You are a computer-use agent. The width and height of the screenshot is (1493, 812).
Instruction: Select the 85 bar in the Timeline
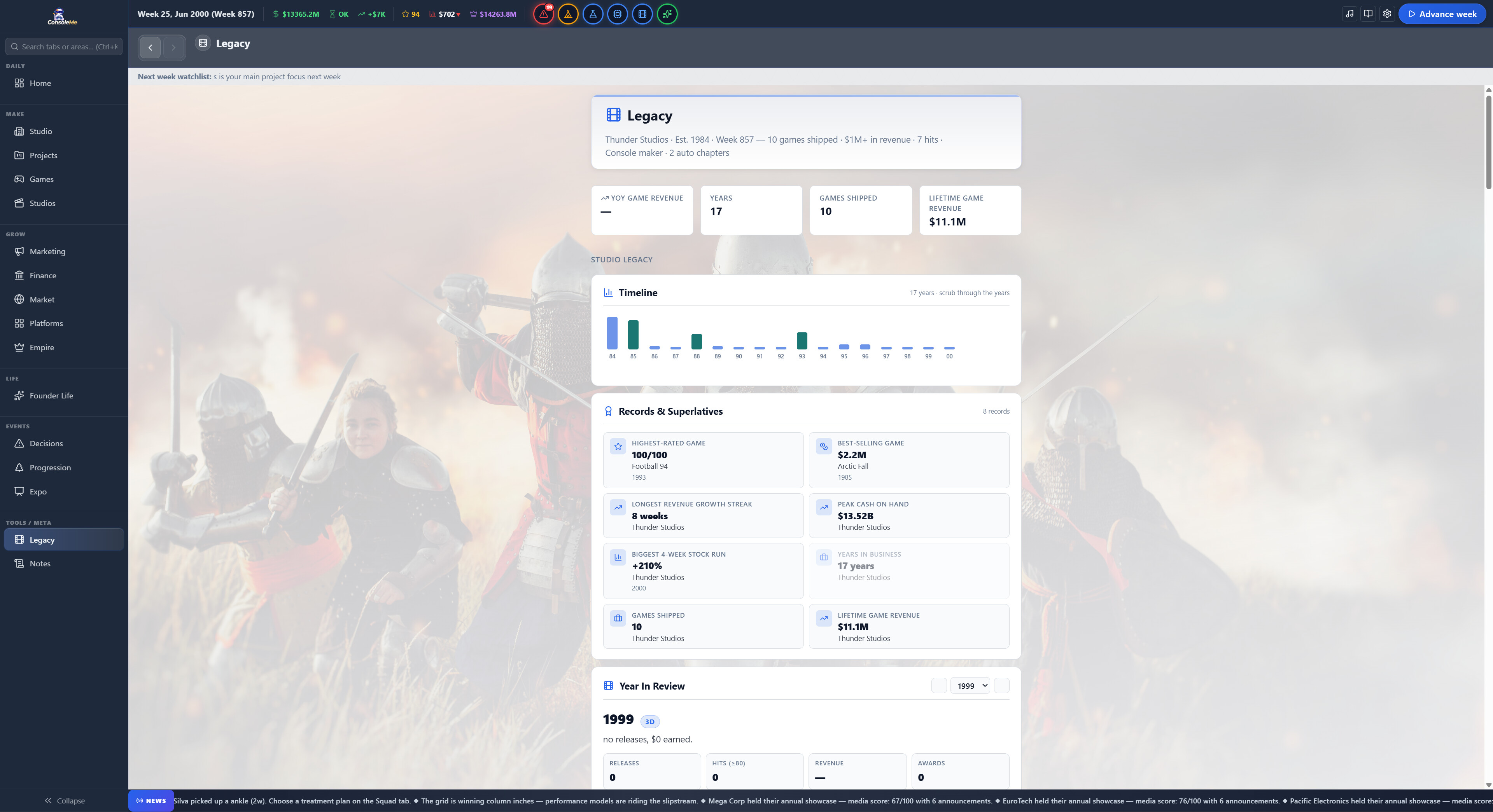pos(634,335)
